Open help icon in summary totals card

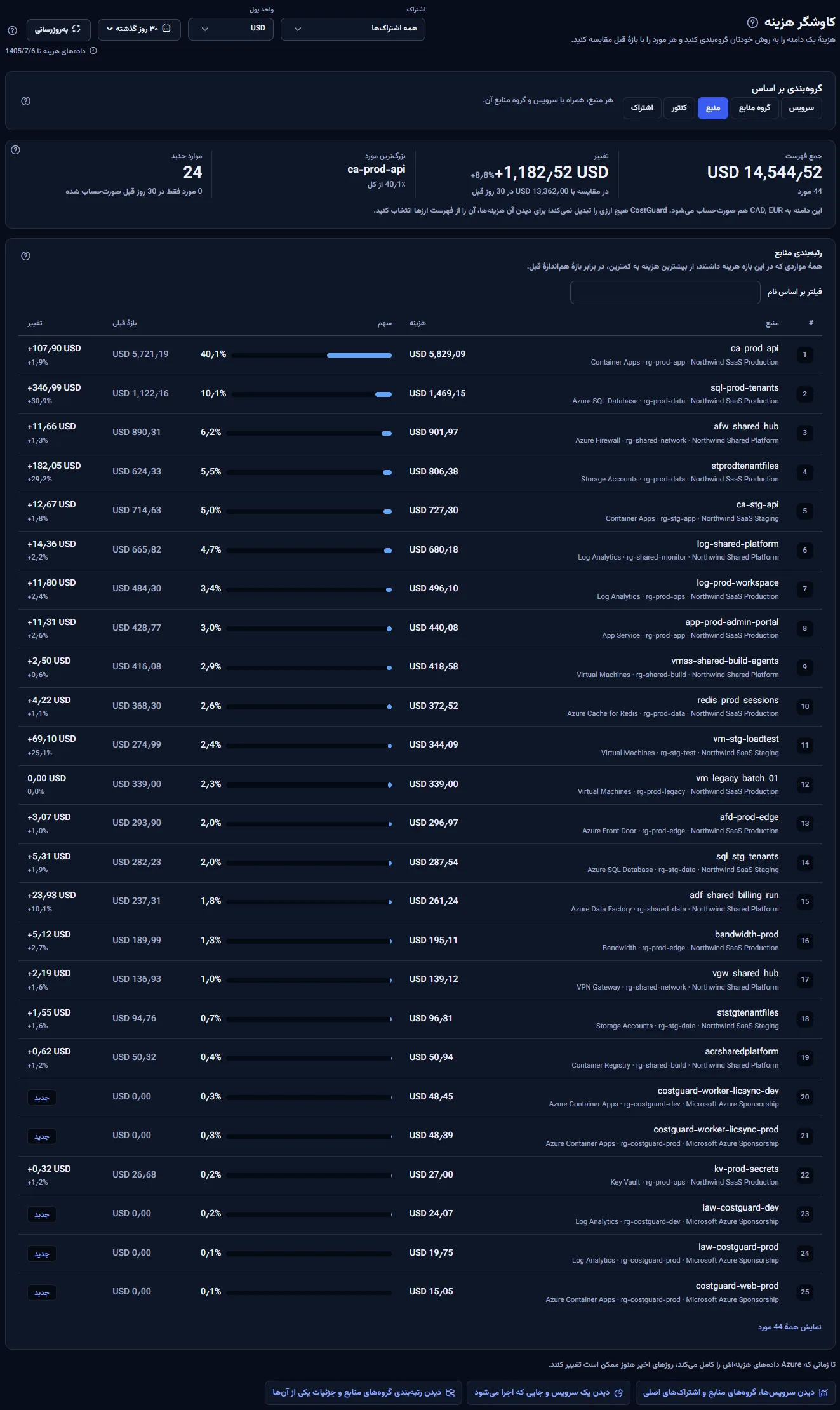click(x=16, y=150)
